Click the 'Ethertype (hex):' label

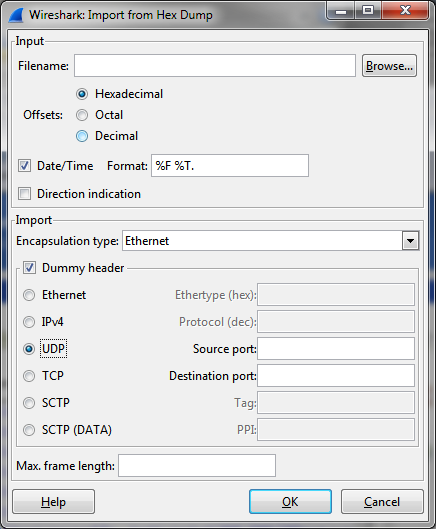216,295
